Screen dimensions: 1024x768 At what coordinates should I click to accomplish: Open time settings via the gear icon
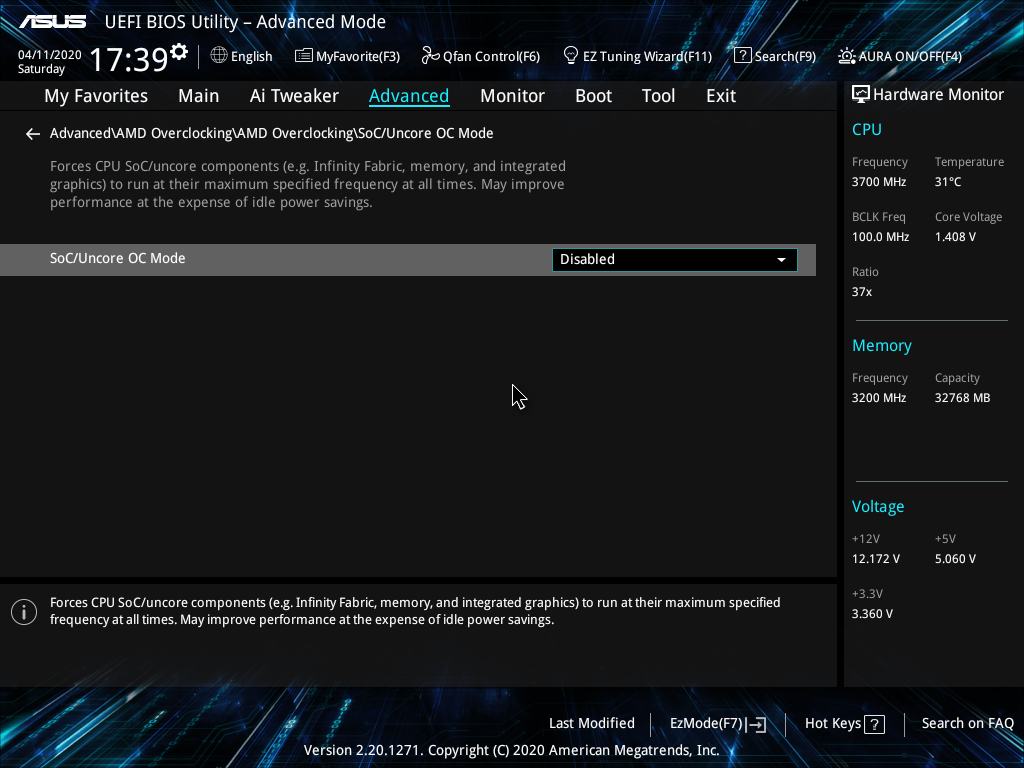[x=179, y=51]
